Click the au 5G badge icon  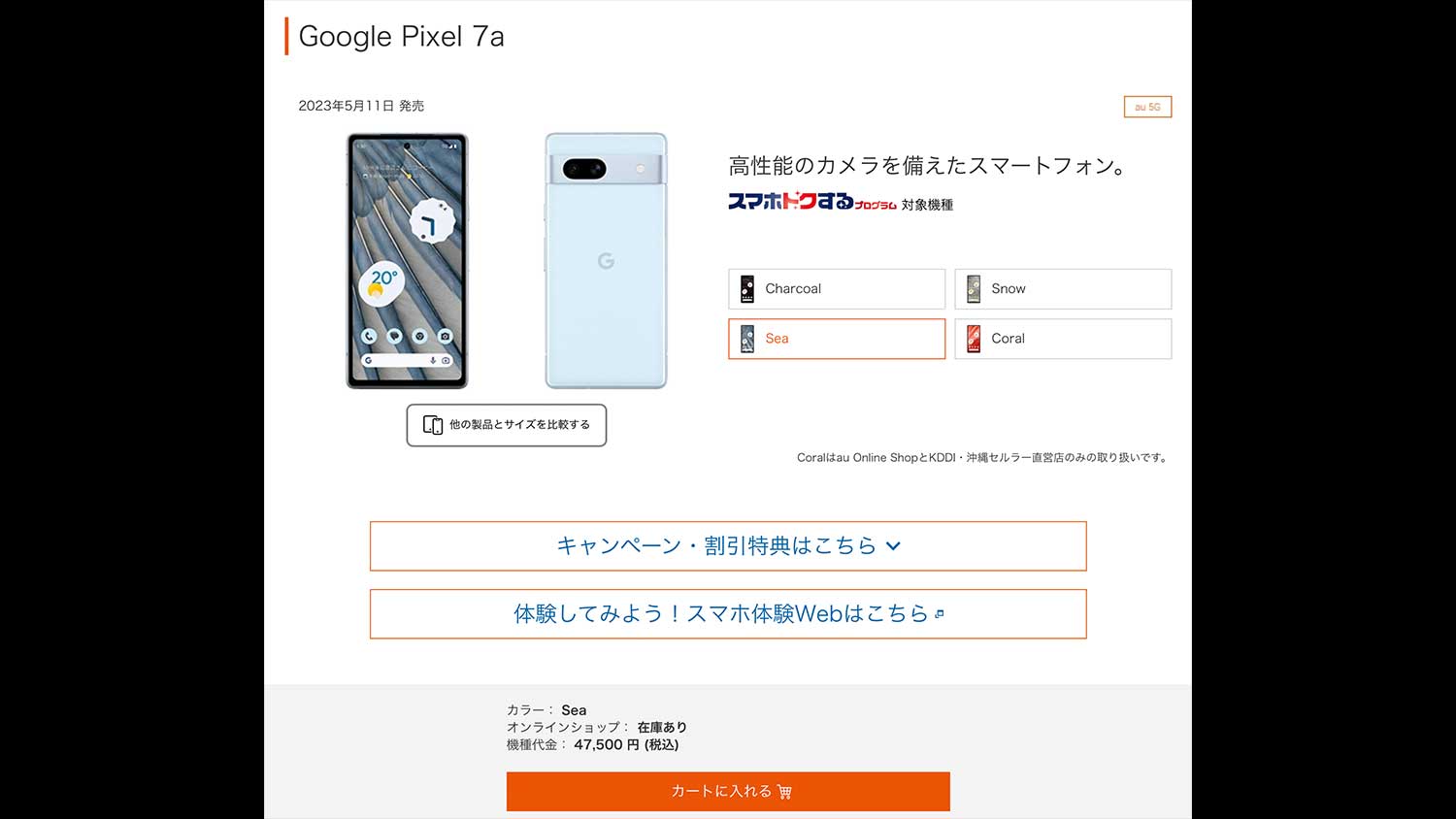pyautogui.click(x=1147, y=107)
